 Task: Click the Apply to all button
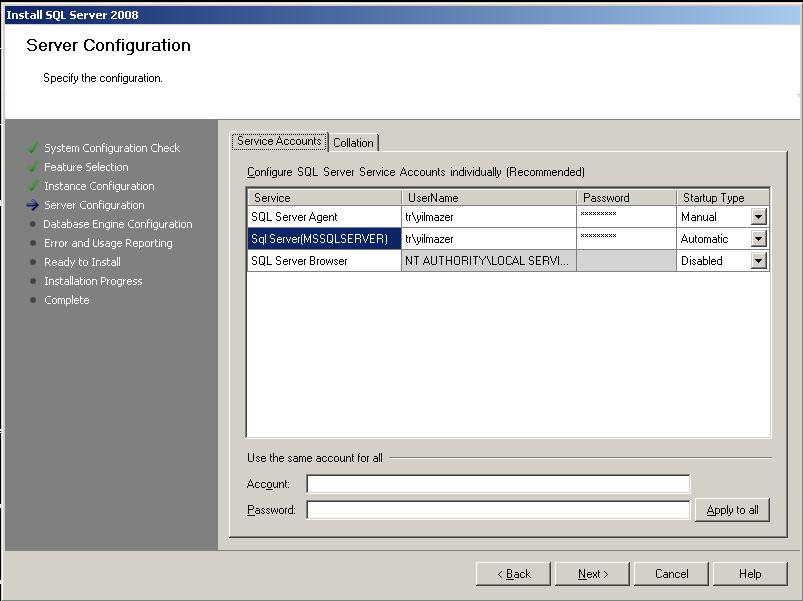click(732, 510)
